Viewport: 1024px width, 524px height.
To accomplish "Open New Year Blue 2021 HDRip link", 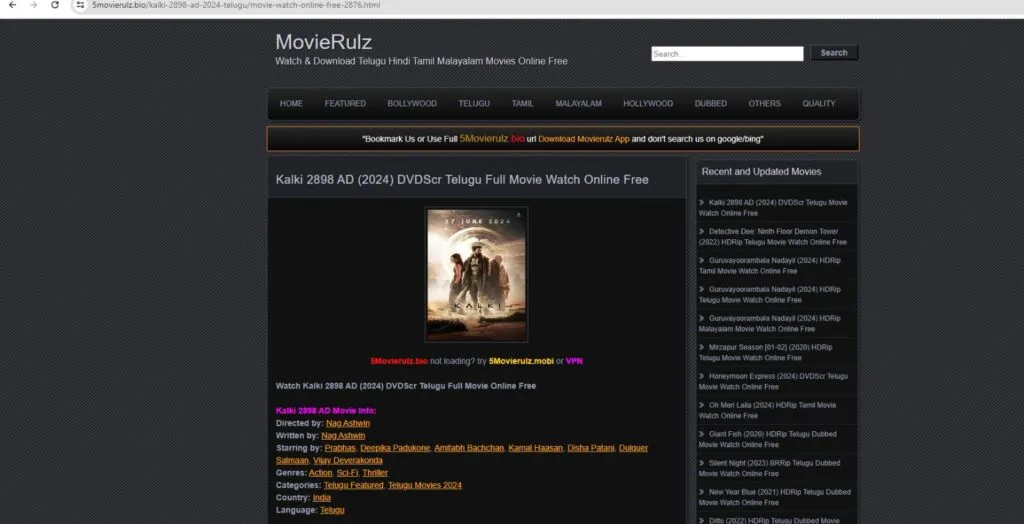I will click(x=775, y=497).
